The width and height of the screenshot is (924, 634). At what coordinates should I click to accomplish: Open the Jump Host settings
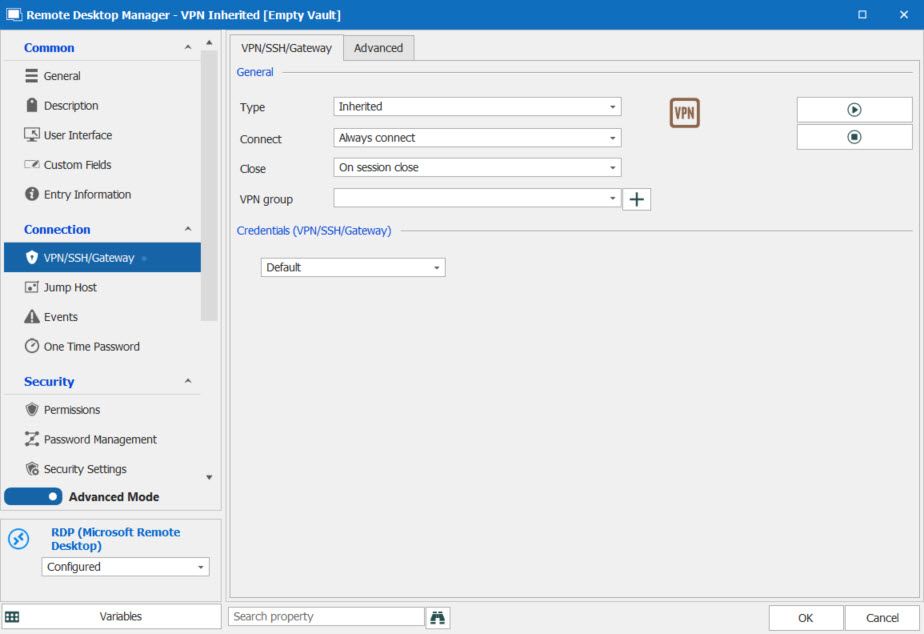70,287
